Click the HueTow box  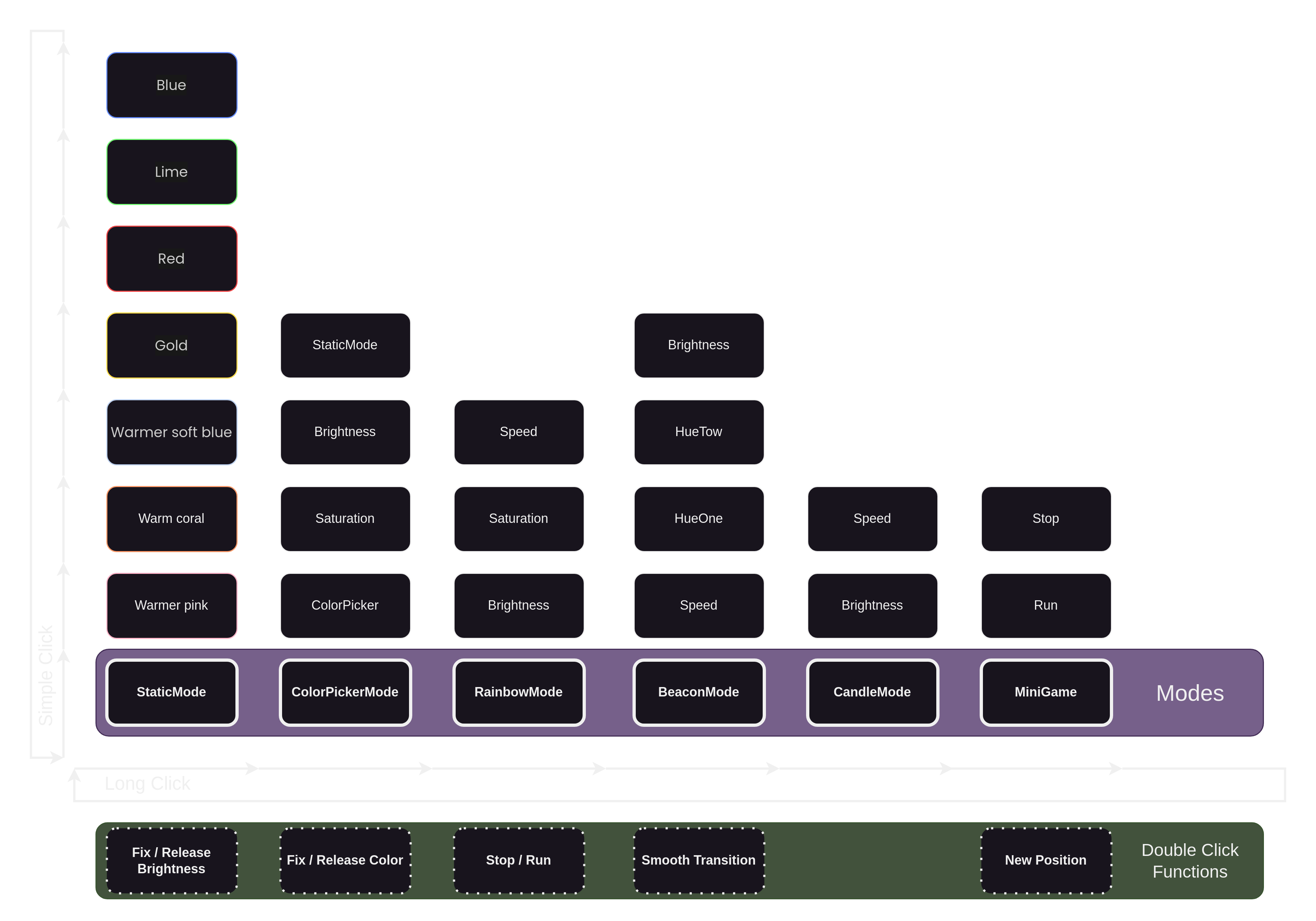pos(698,432)
